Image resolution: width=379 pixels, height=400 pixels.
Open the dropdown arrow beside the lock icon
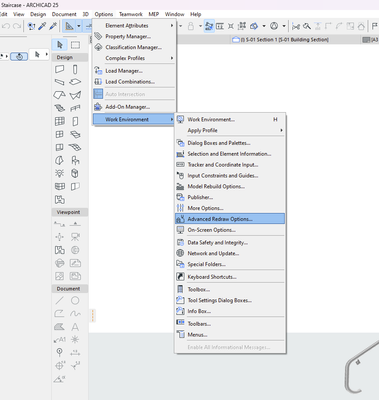(200, 26)
